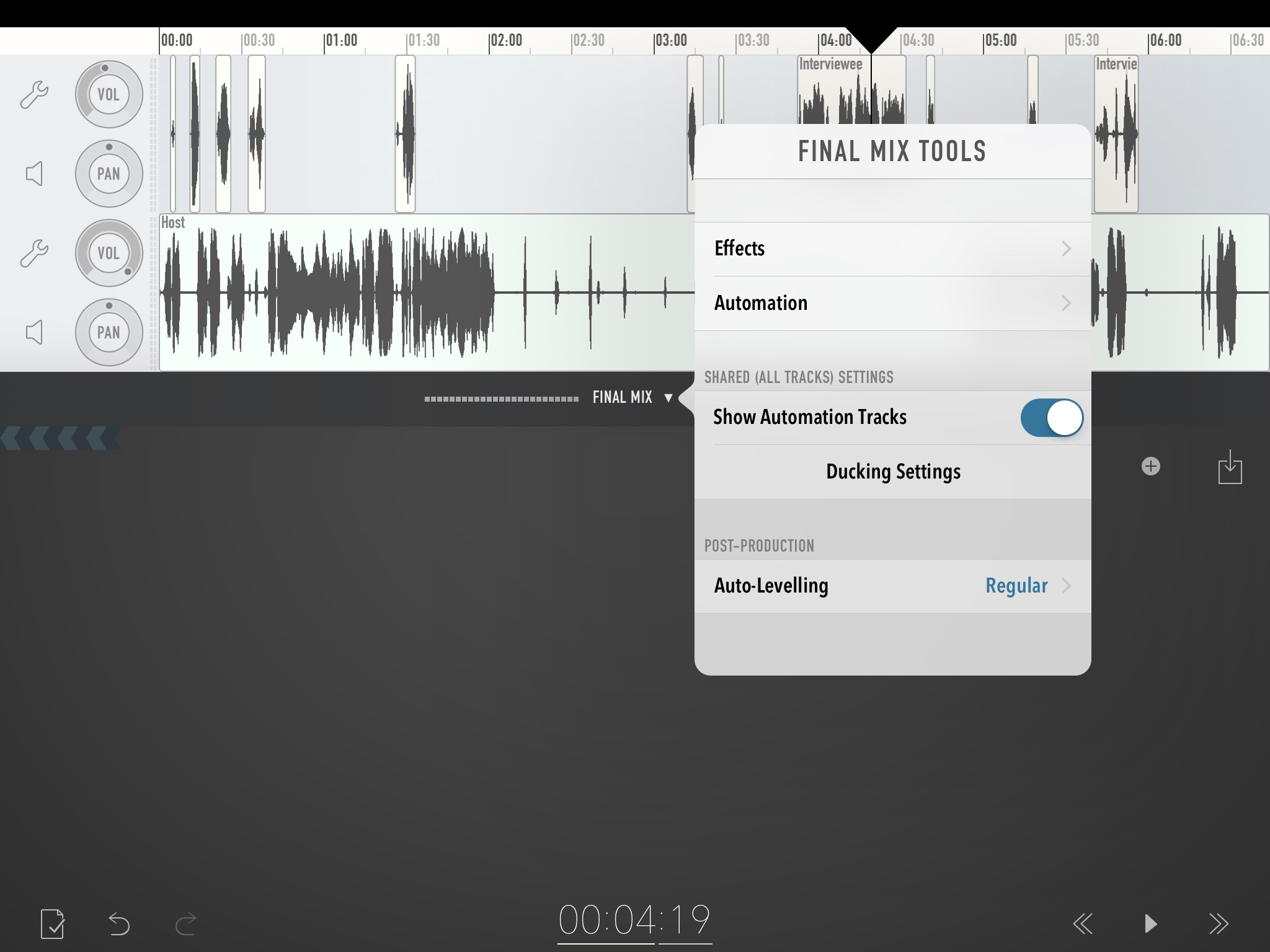Screen dimensions: 1270x952
Task: Mute the Host track speaker icon
Action: [x=34, y=332]
